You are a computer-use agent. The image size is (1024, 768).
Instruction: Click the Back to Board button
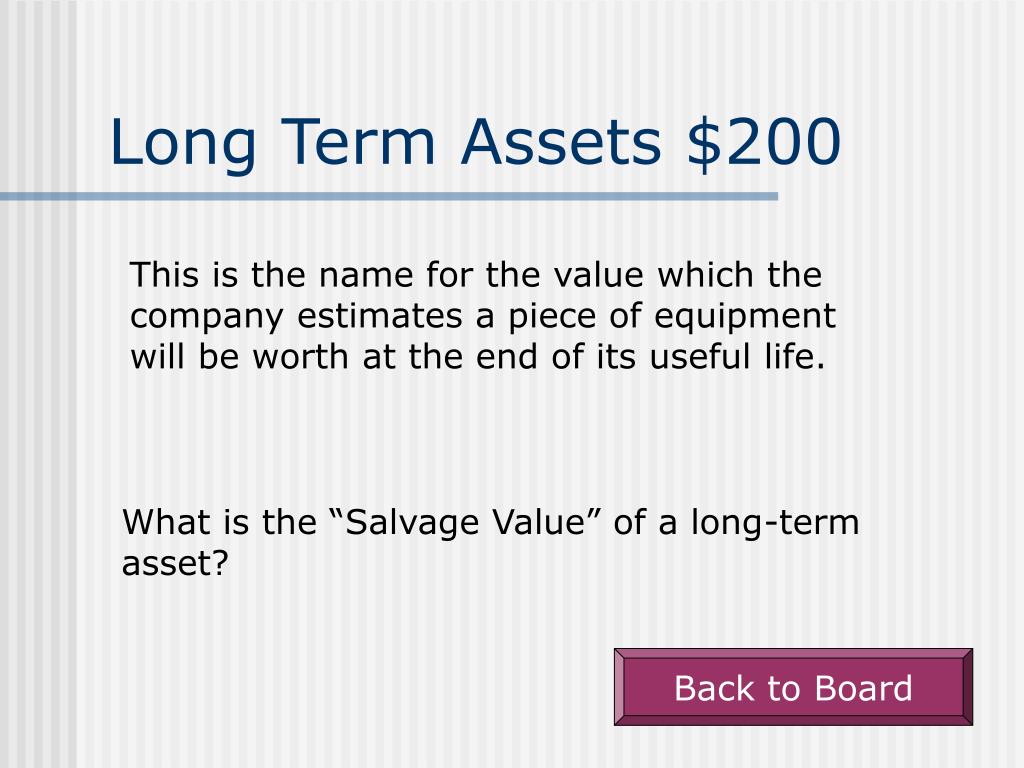[793, 686]
